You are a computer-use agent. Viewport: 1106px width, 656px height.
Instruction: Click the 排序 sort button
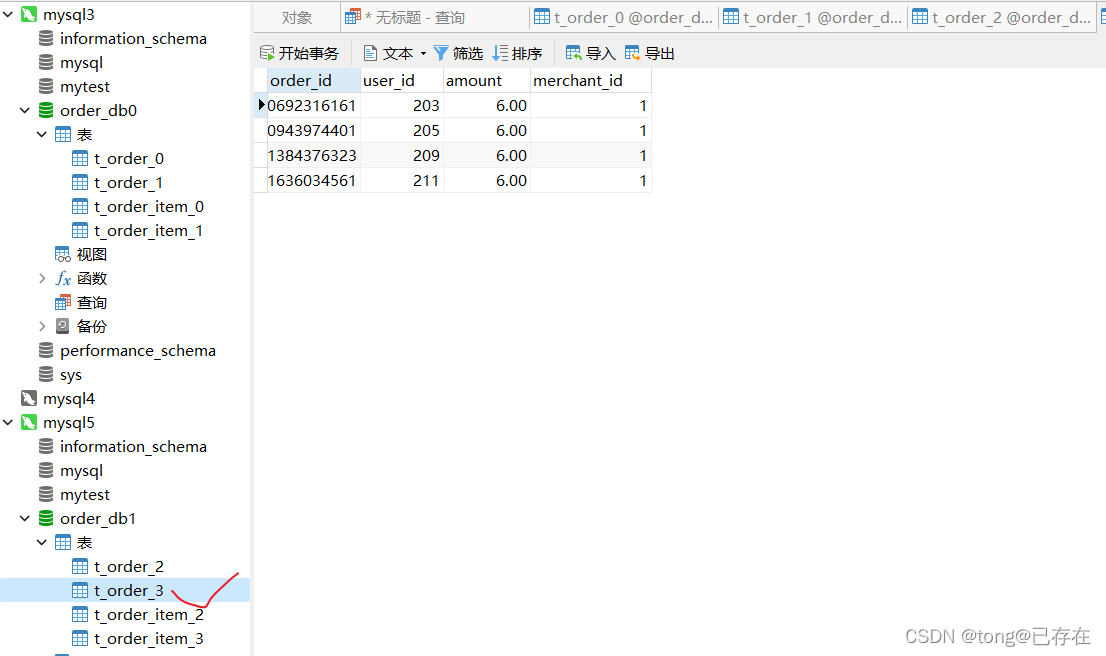pos(517,53)
